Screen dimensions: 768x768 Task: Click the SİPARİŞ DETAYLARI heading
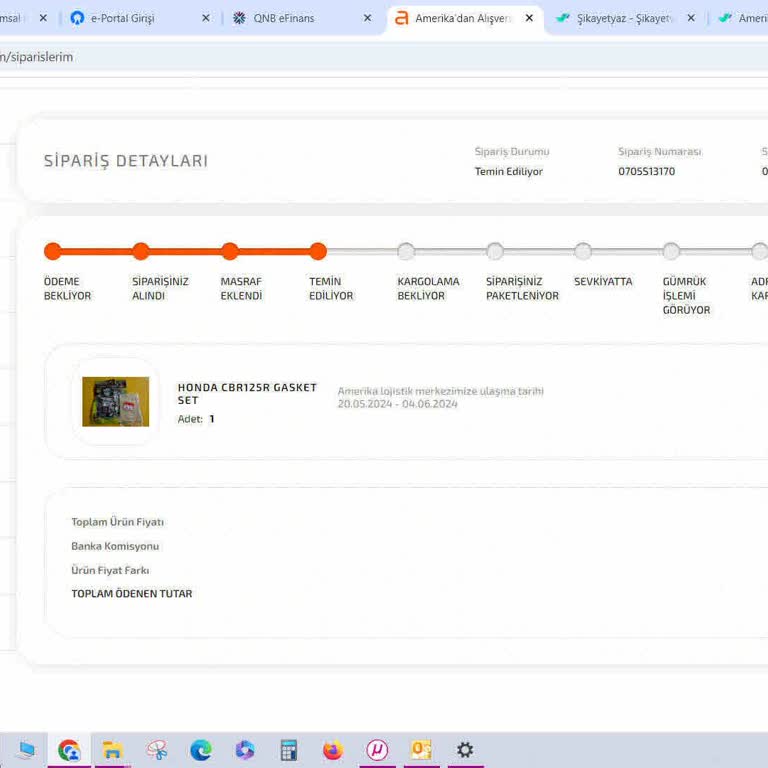tap(126, 161)
